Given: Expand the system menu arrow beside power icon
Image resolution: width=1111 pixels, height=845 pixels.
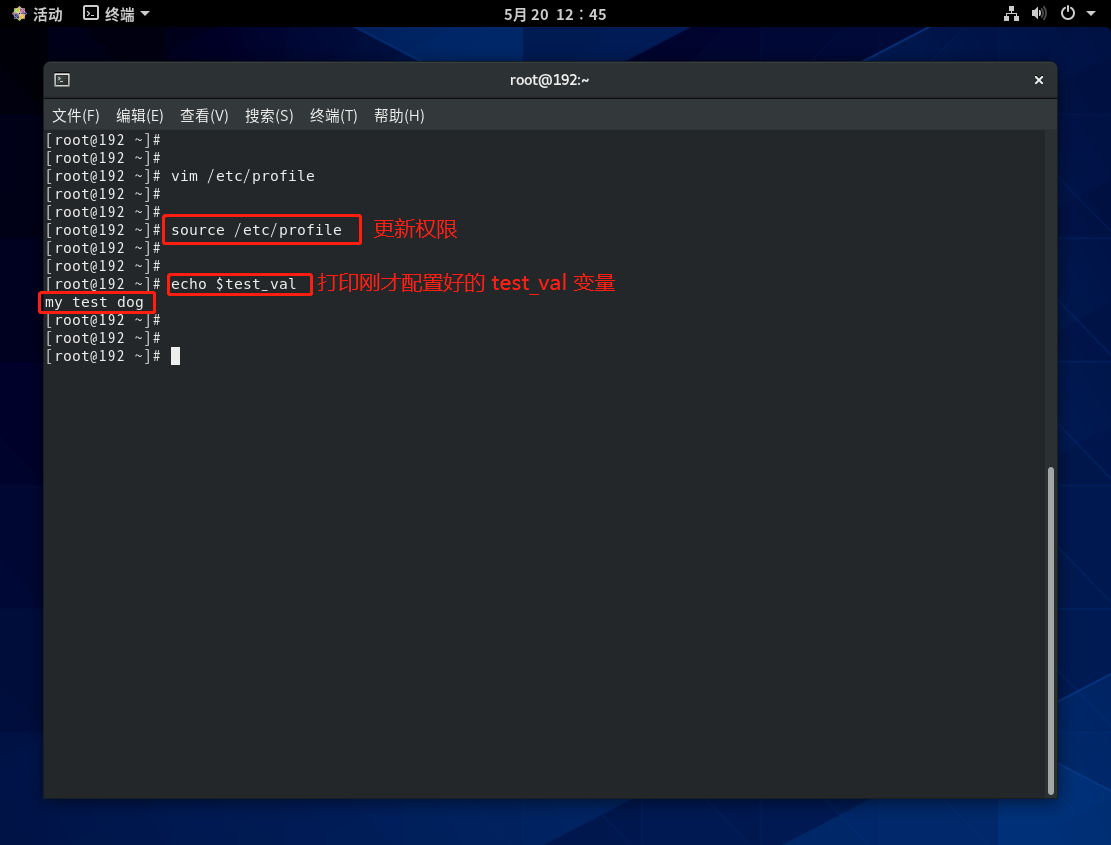Looking at the screenshot, I should [1090, 14].
